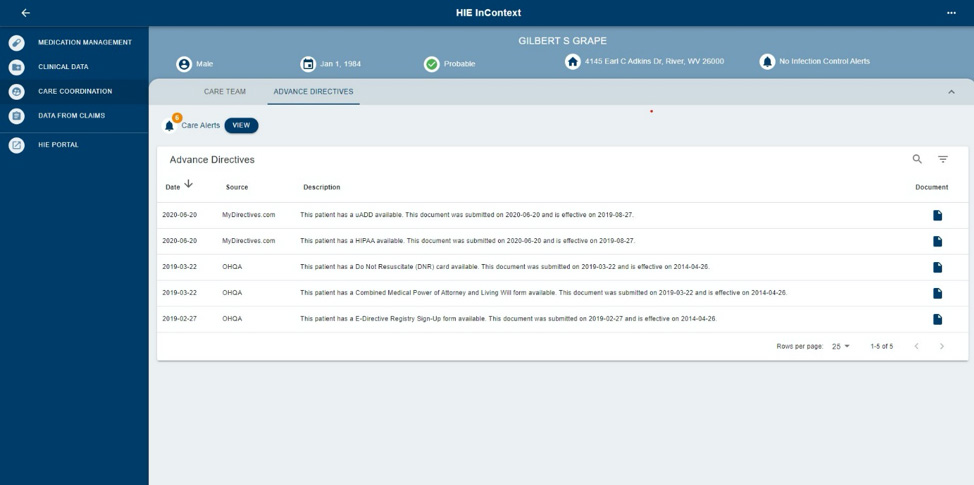The width and height of the screenshot is (974, 485).
Task: Click the address 4145 Earl C Adkins Dr
Action: [654, 61]
